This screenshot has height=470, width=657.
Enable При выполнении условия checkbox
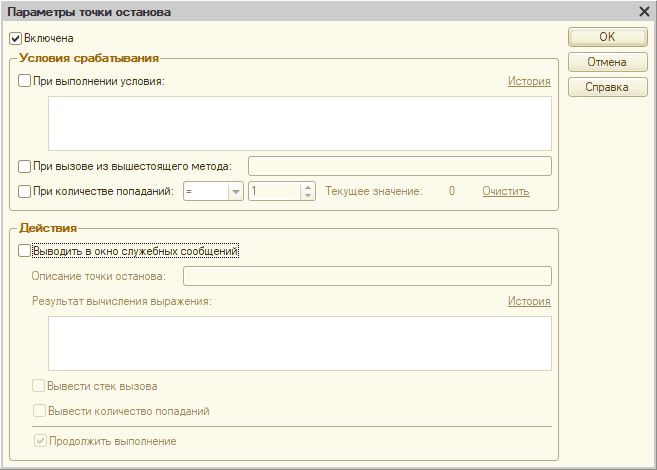(25, 81)
